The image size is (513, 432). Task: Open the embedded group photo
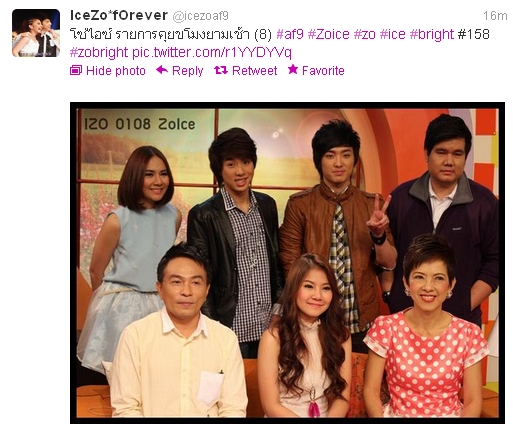click(287, 263)
